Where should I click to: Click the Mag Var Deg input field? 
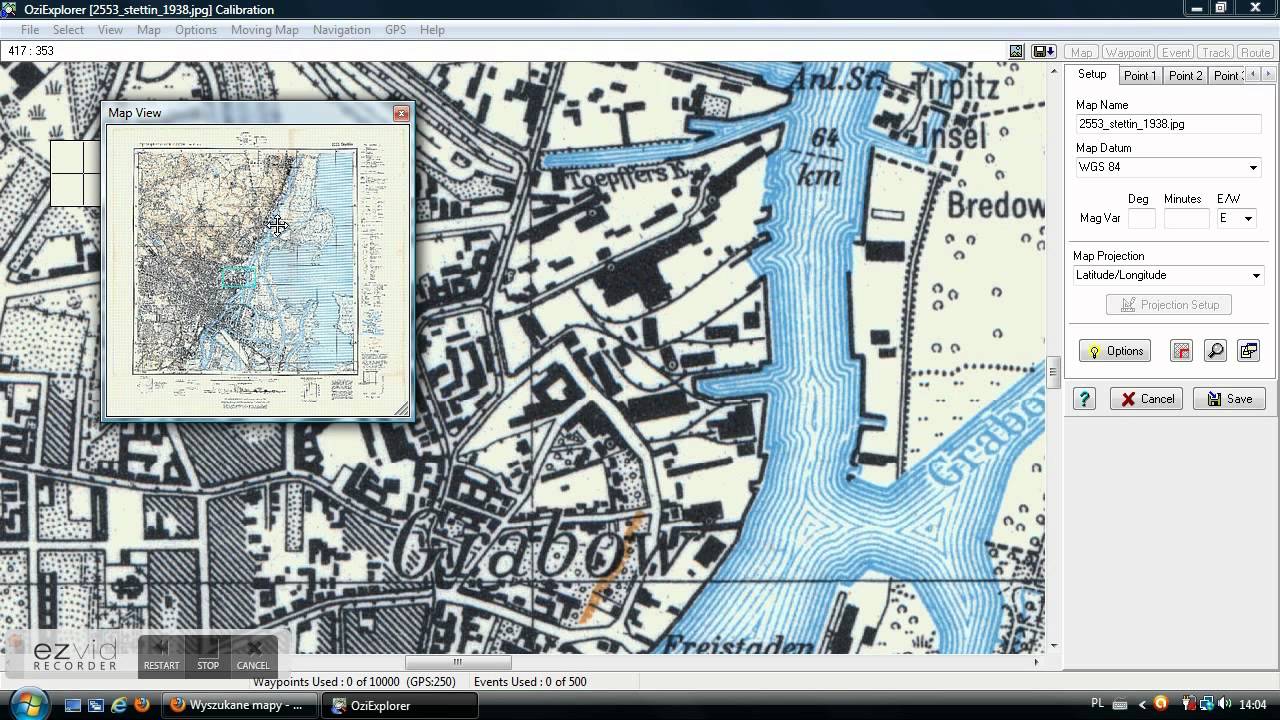(x=1141, y=218)
